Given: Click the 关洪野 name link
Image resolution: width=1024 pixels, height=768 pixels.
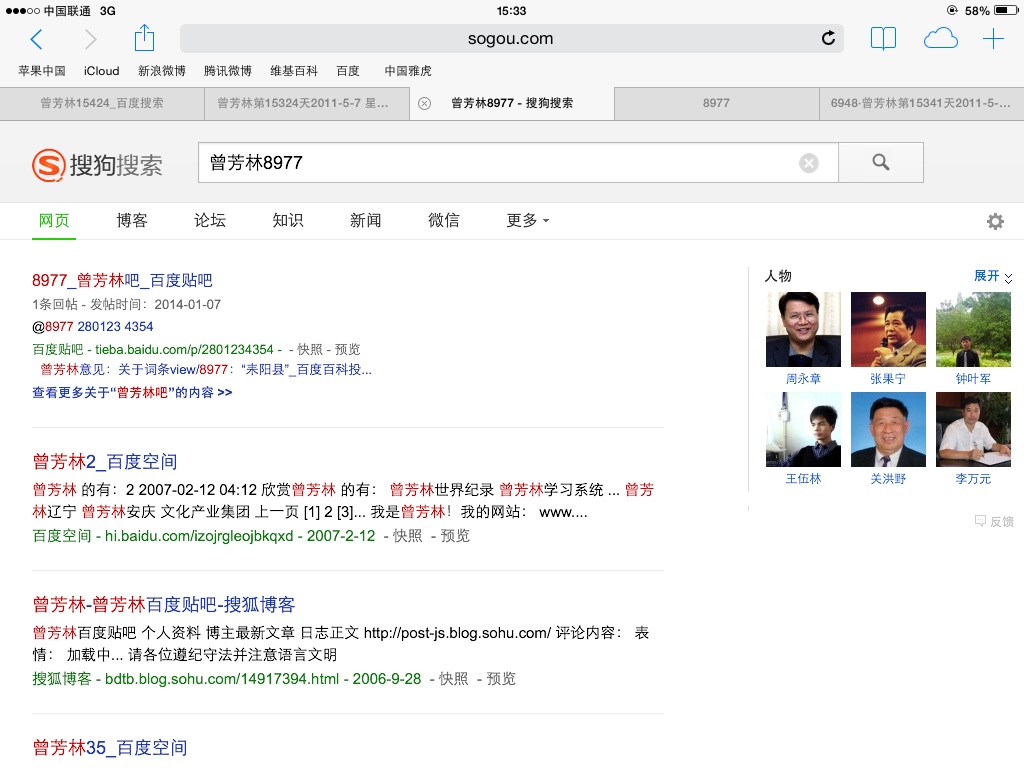Looking at the screenshot, I should (888, 479).
